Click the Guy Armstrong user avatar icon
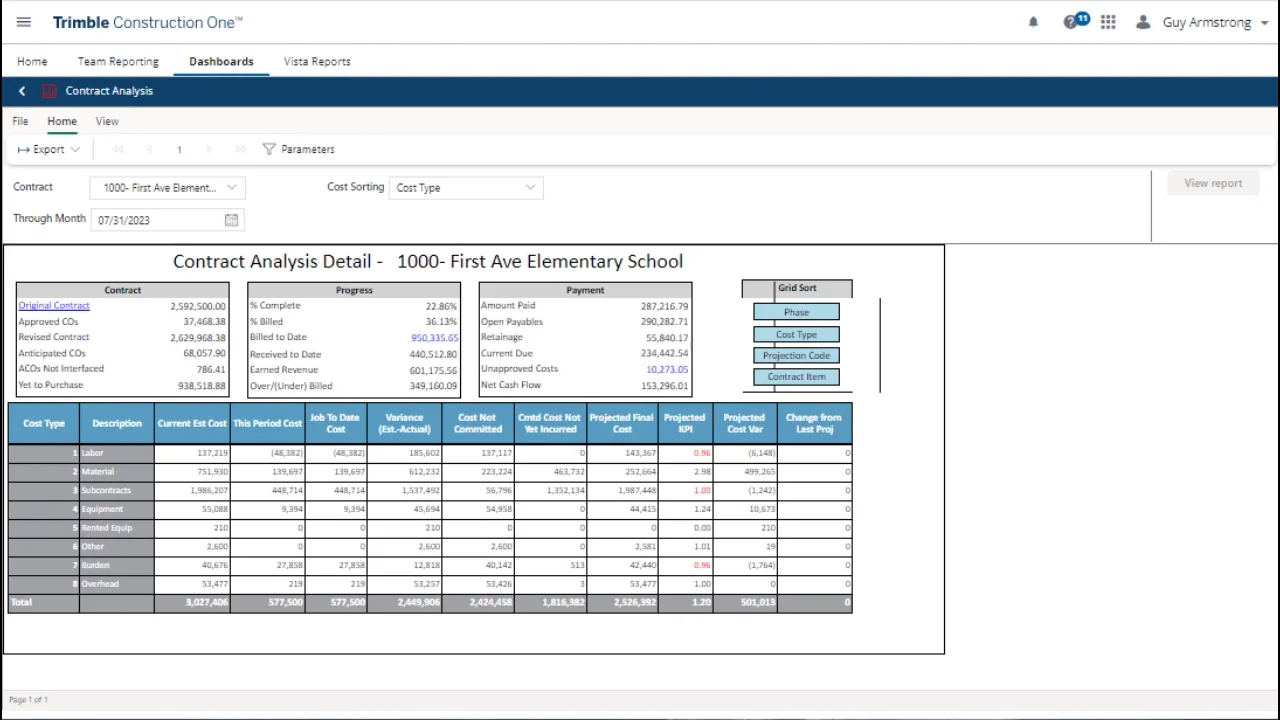The height and width of the screenshot is (720, 1280). [x=1143, y=22]
